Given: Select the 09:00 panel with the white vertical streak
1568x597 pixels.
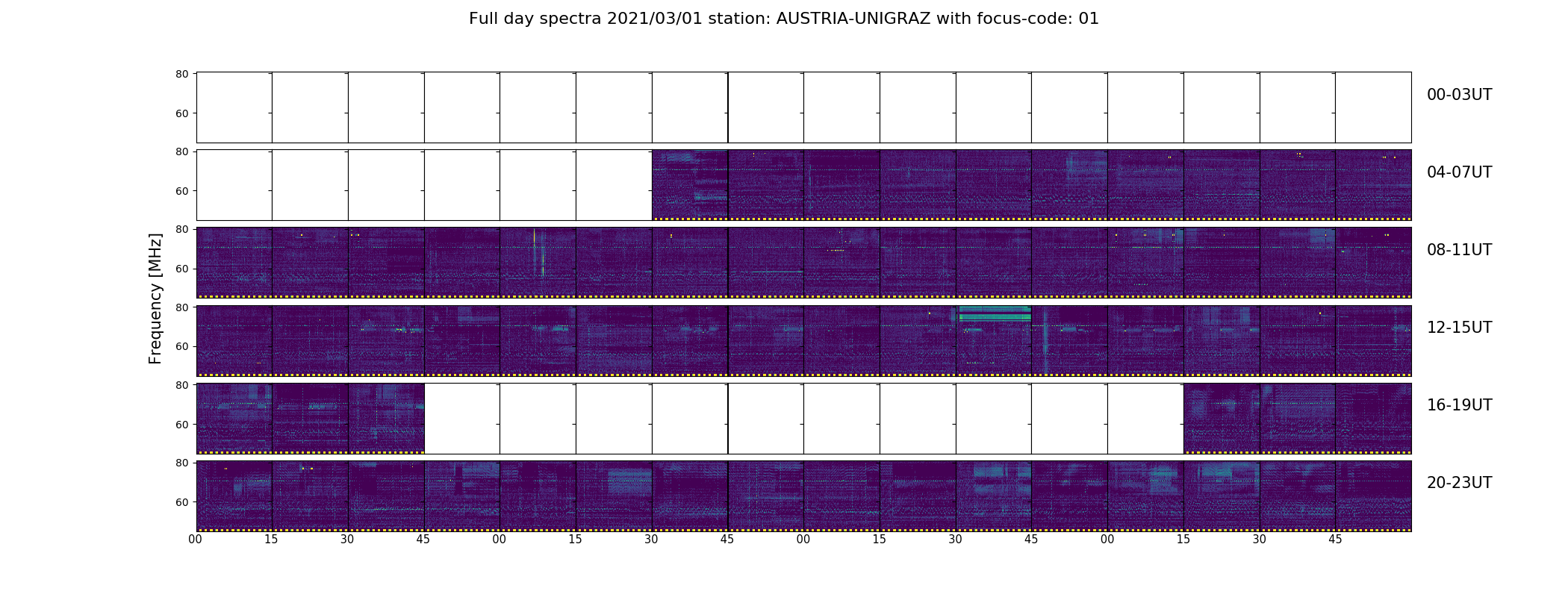Looking at the screenshot, I should pyautogui.click(x=538, y=263).
